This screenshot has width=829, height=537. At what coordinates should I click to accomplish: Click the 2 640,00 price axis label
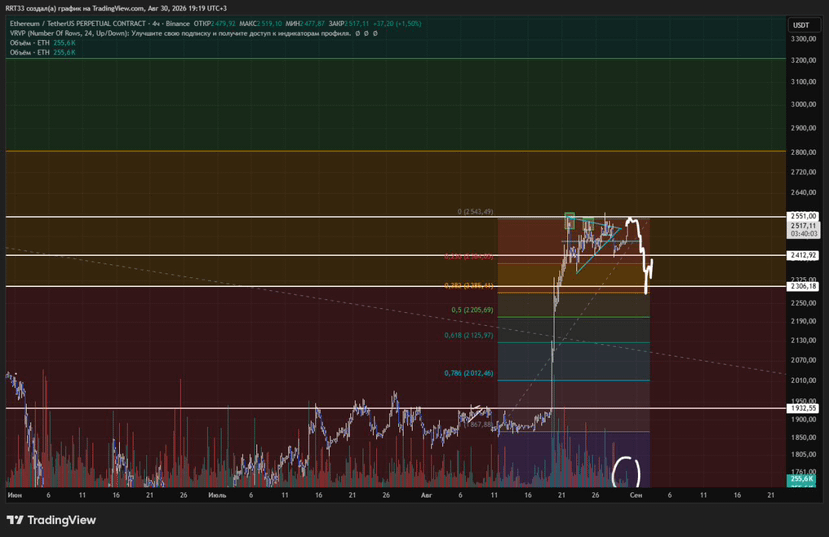click(x=804, y=192)
